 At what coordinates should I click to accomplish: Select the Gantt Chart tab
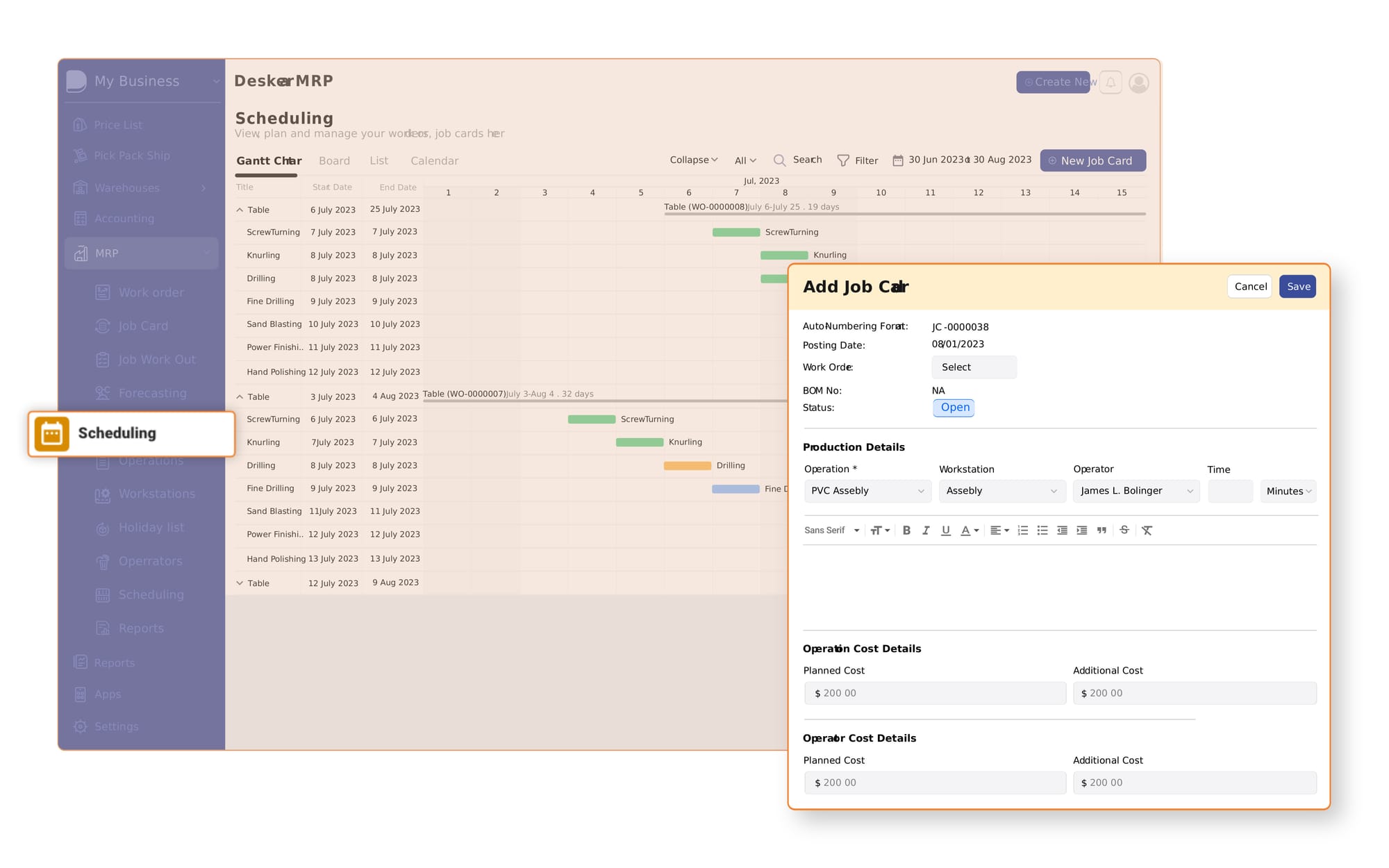[x=267, y=161]
